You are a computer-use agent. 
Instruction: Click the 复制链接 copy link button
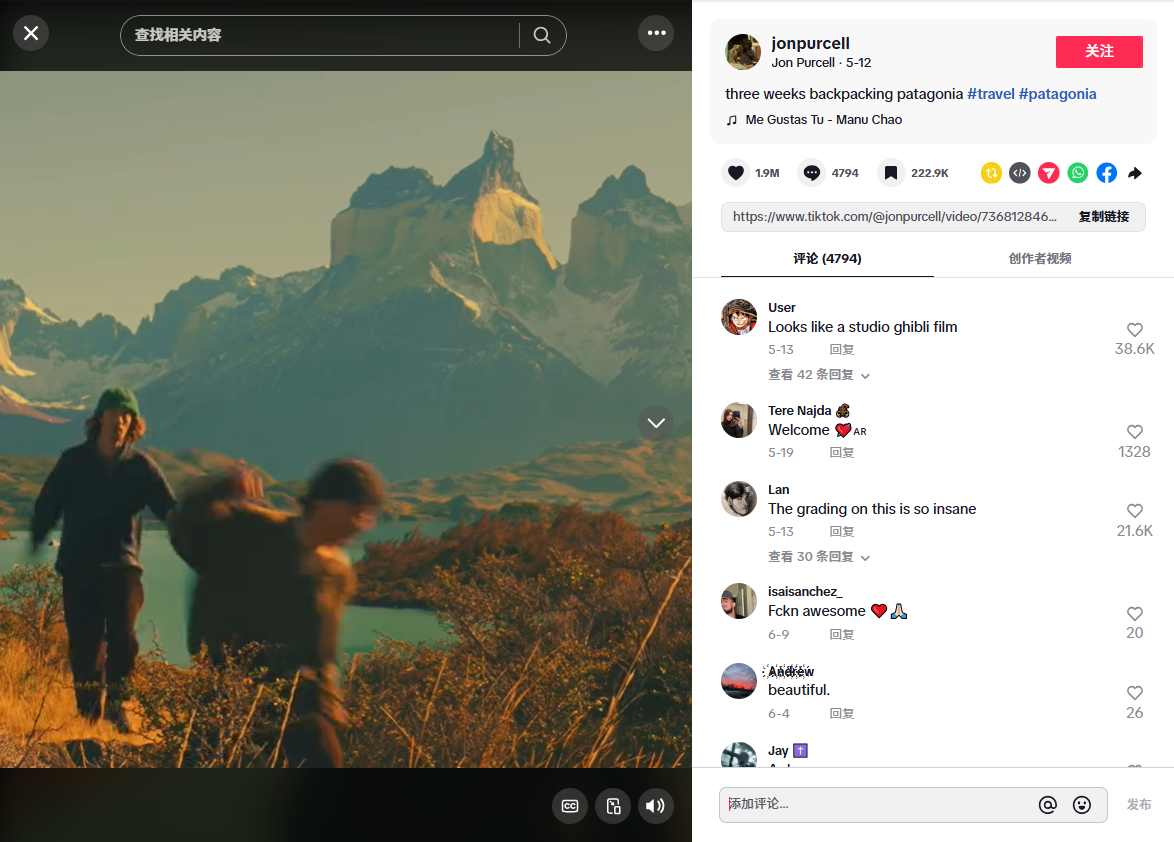[x=1103, y=217]
